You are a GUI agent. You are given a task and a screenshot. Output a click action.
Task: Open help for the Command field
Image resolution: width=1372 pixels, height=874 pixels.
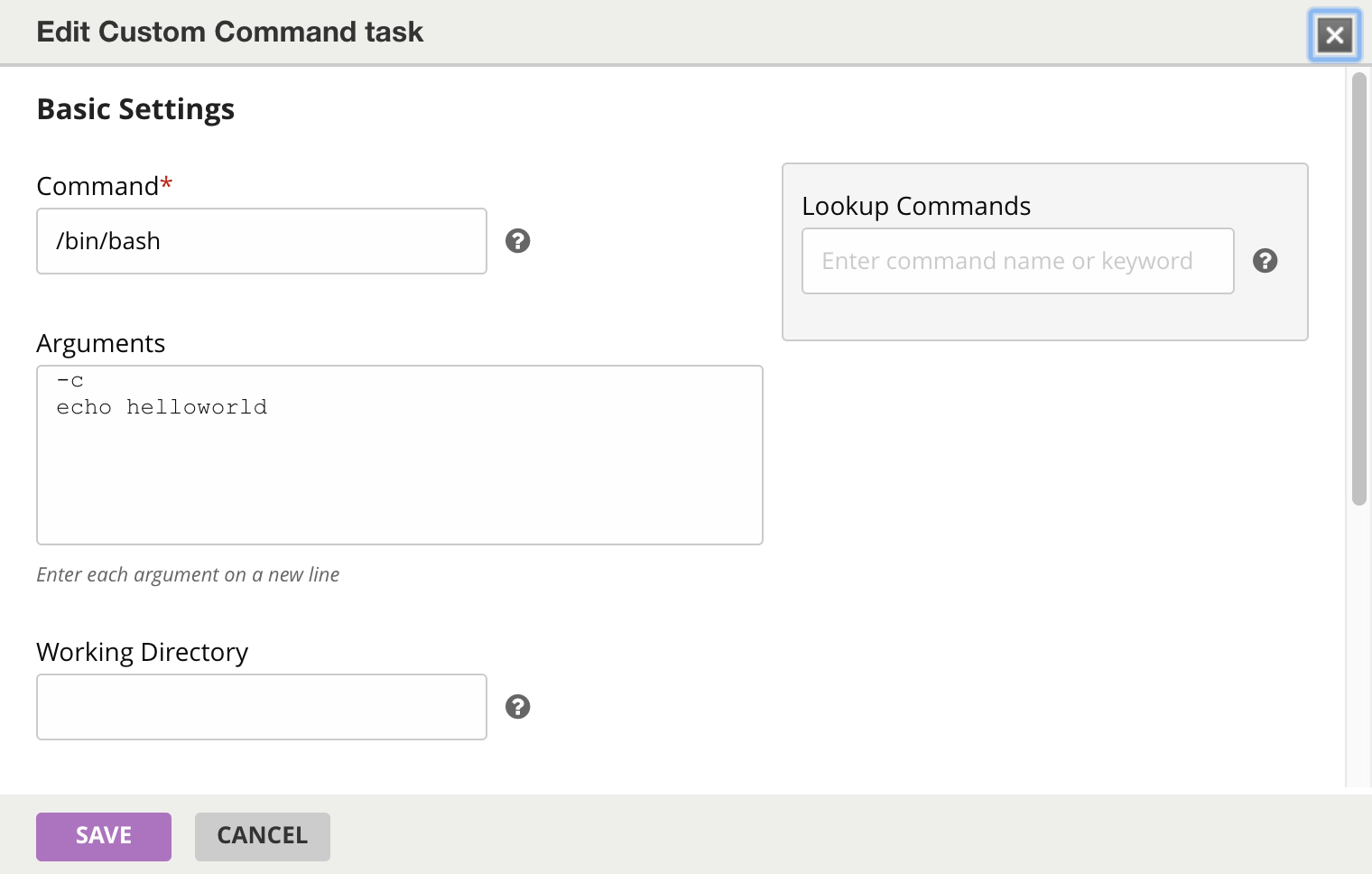point(517,241)
